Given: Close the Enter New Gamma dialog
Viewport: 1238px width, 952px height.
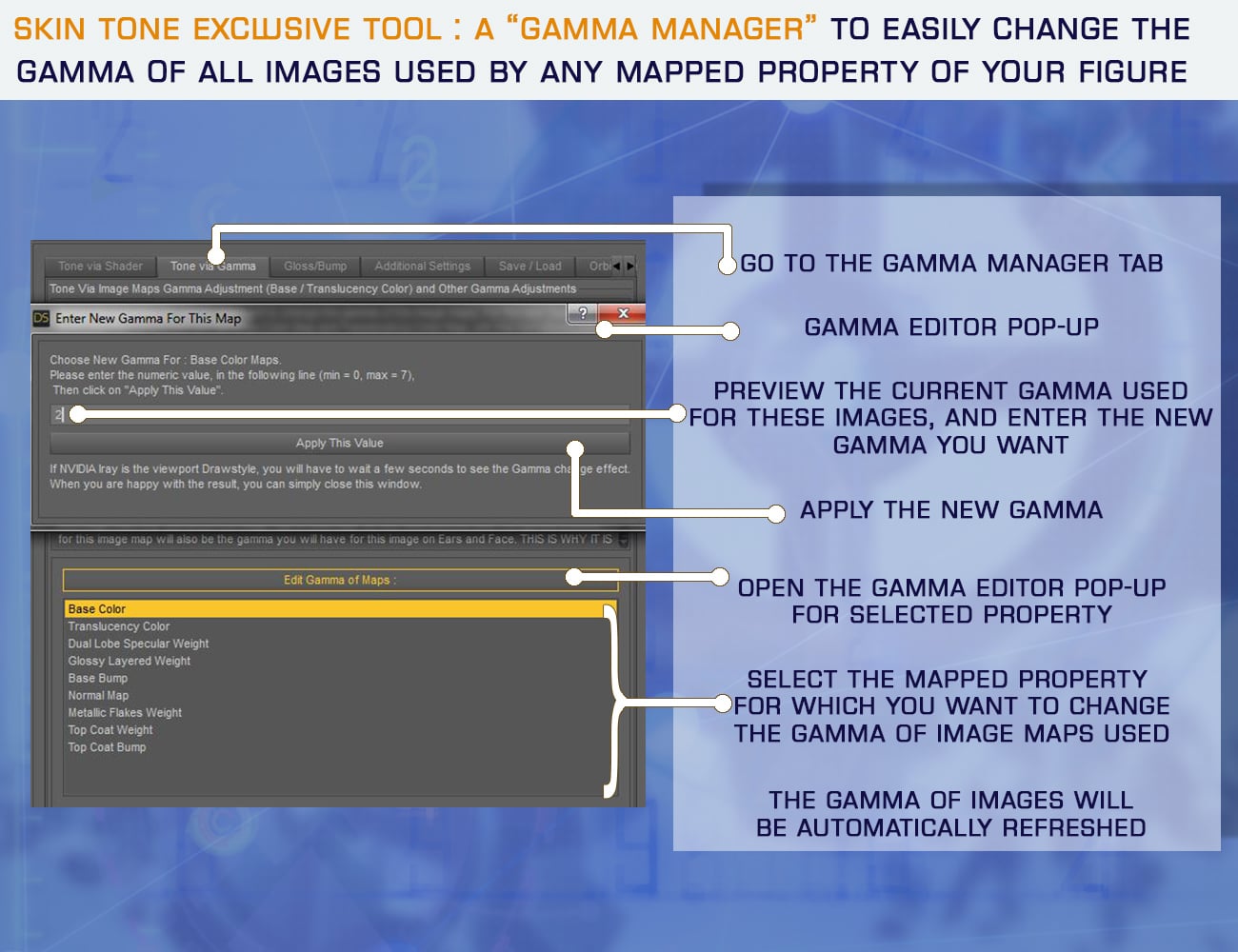Looking at the screenshot, I should tap(623, 313).
